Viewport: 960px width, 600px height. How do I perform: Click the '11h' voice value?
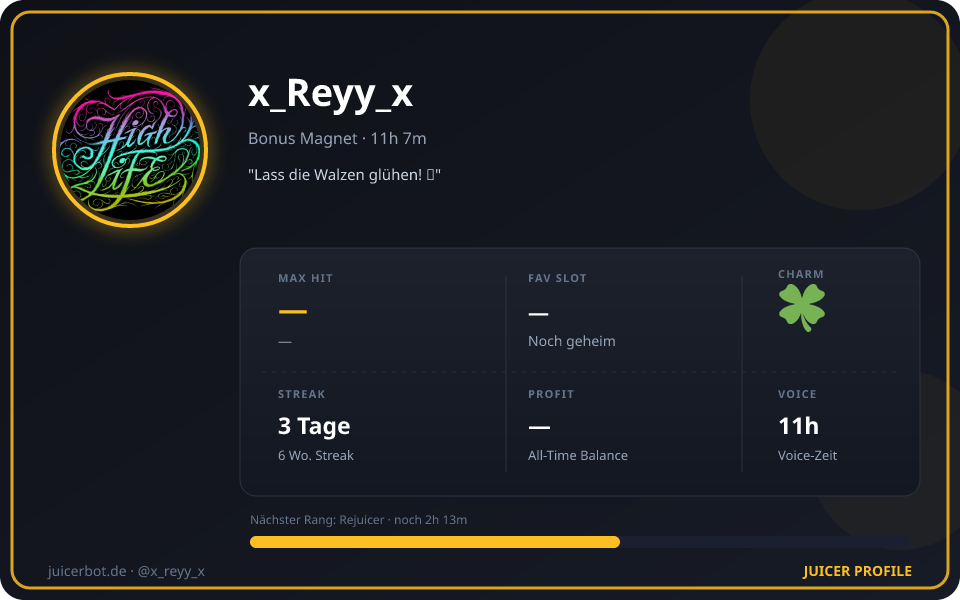798,426
